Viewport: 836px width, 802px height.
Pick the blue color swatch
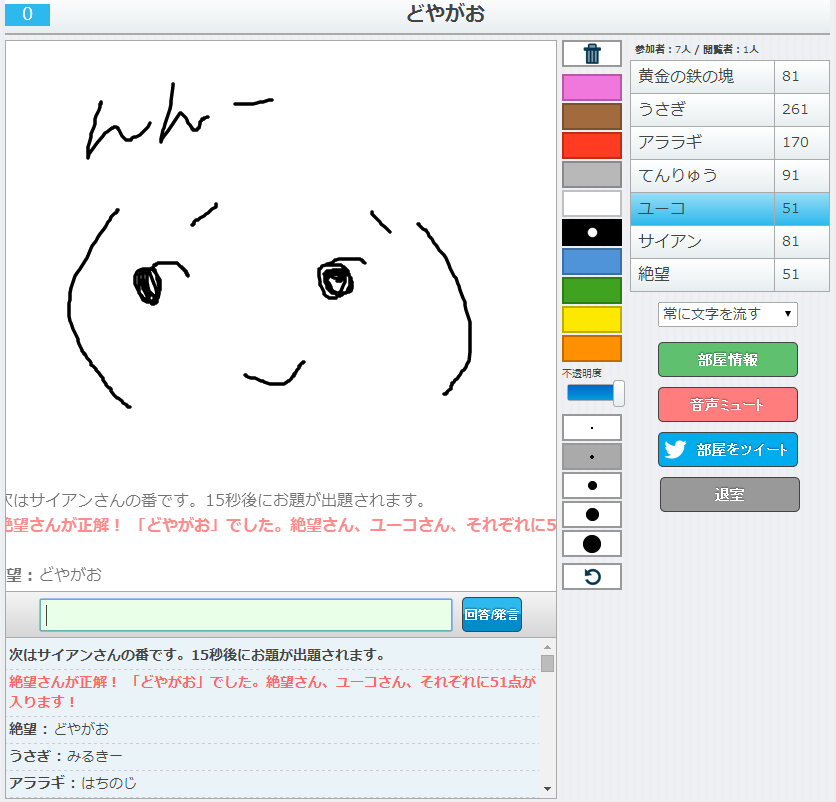click(592, 261)
